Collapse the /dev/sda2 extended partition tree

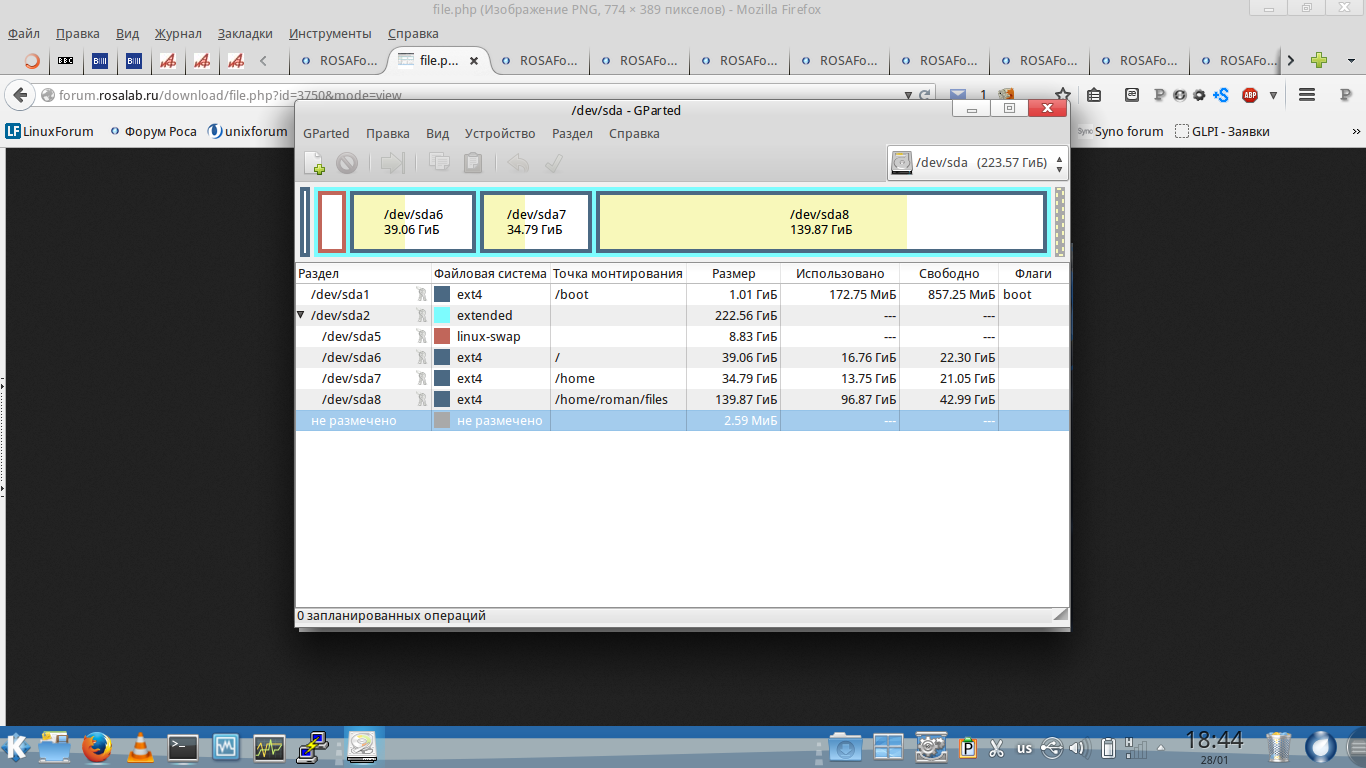(301, 315)
